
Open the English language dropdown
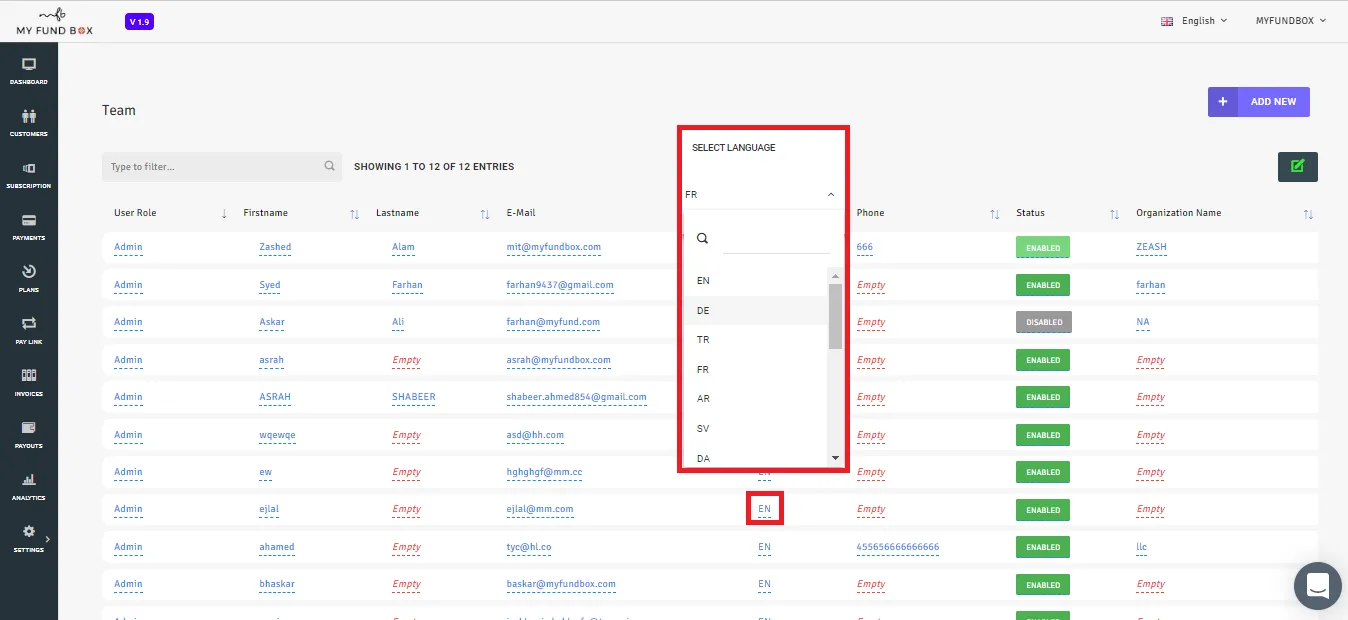(1194, 21)
